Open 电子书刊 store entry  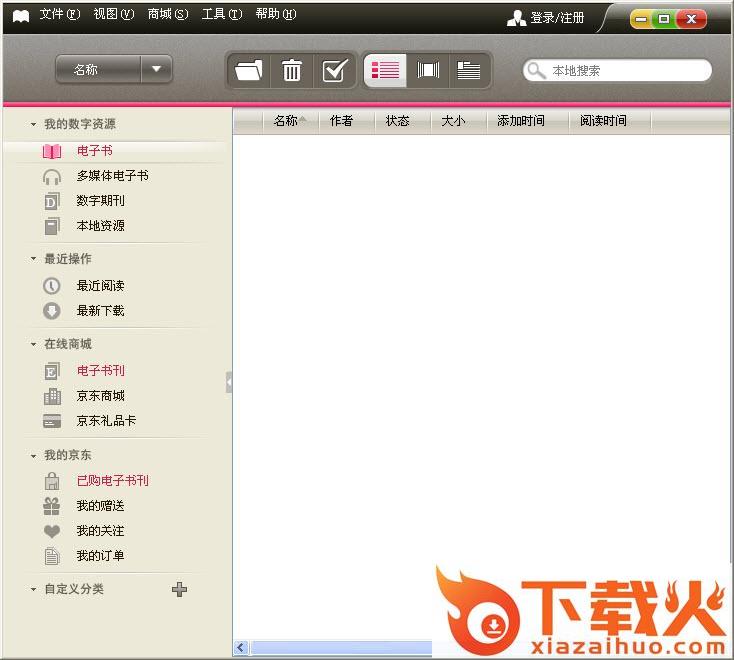pos(101,371)
